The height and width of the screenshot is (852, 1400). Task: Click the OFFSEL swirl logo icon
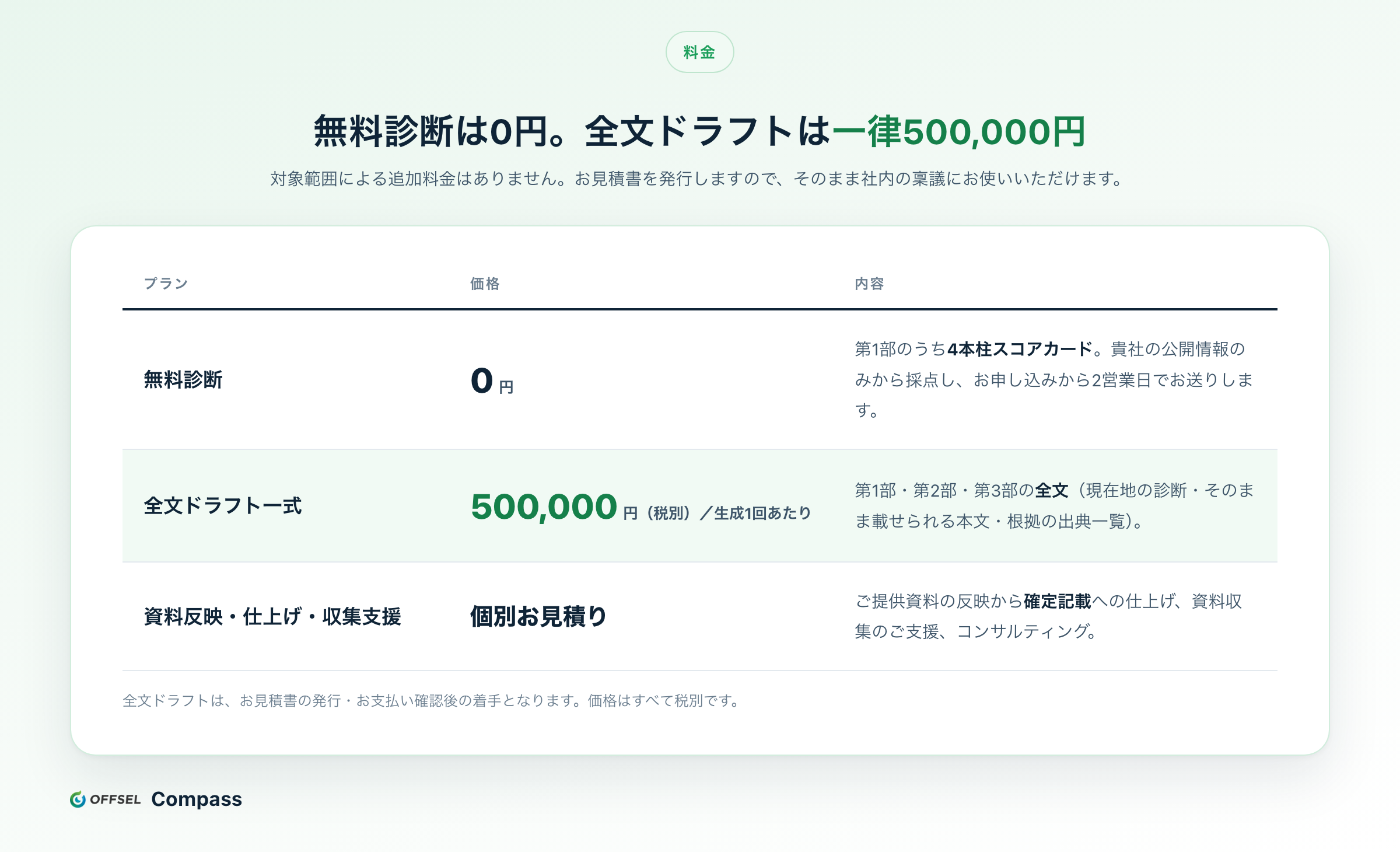click(78, 799)
